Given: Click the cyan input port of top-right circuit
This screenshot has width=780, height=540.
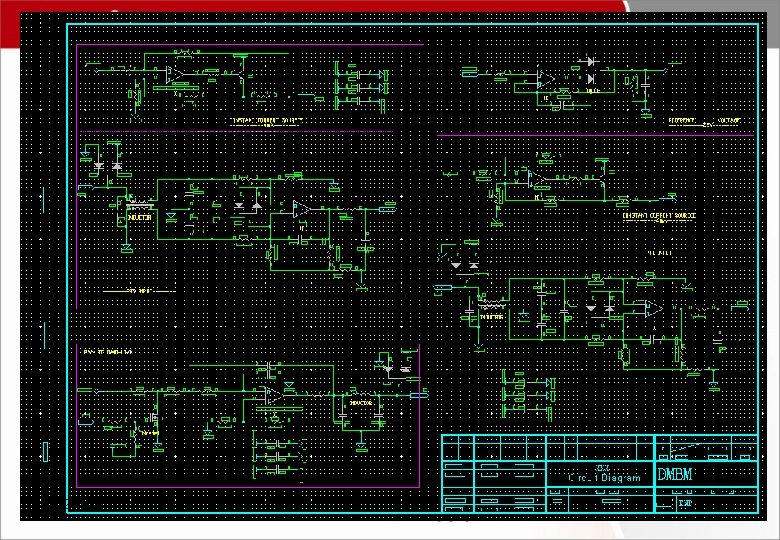Looking at the screenshot, I should pos(469,74).
